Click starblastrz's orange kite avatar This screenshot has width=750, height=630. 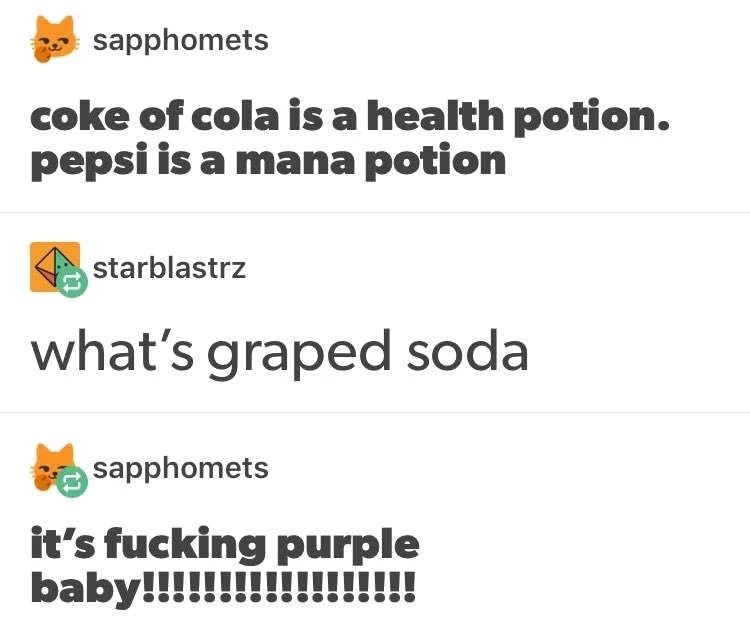point(52,266)
